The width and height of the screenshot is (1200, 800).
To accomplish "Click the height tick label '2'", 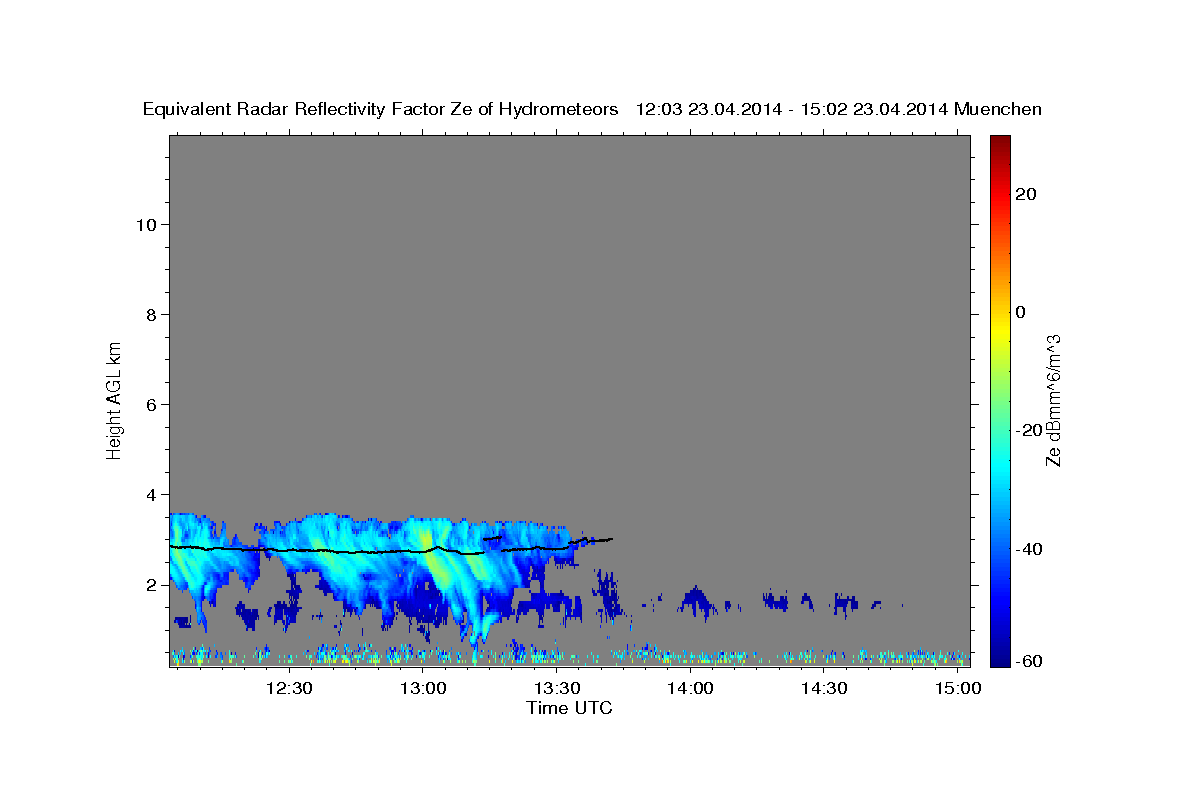I will [151, 584].
